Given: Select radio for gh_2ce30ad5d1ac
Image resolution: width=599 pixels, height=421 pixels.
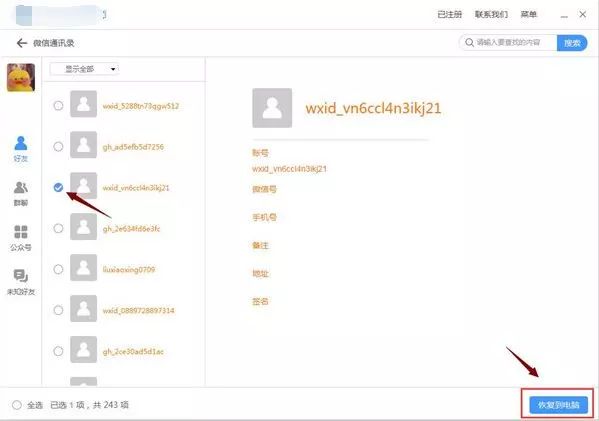Looking at the screenshot, I should tap(58, 351).
